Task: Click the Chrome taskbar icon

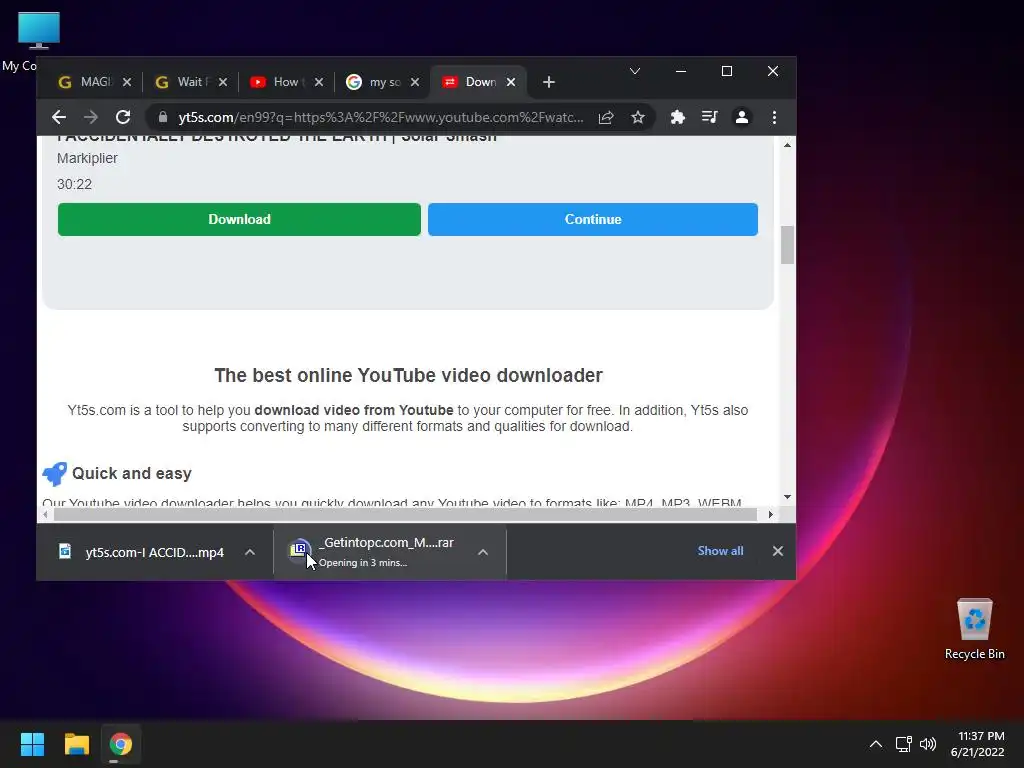Action: click(121, 744)
